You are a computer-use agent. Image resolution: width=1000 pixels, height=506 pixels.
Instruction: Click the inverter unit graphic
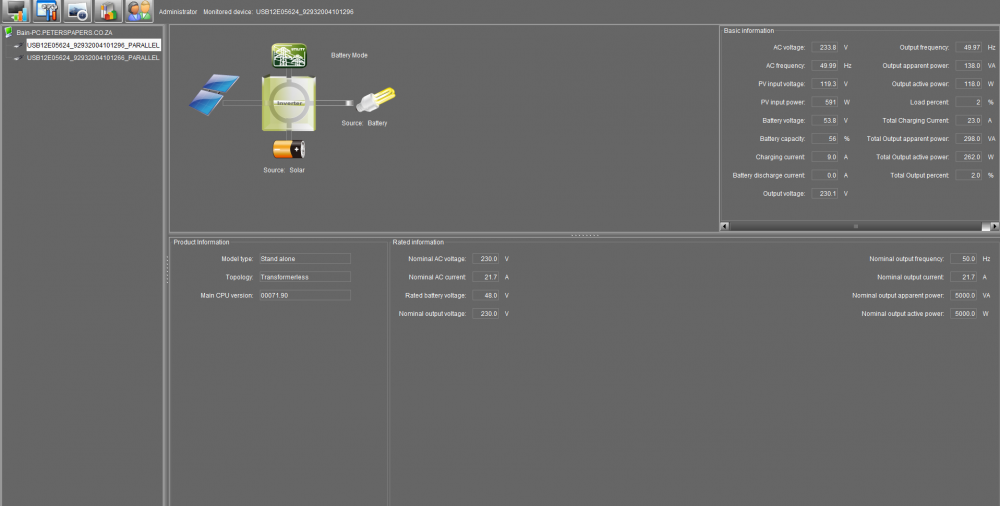289,103
